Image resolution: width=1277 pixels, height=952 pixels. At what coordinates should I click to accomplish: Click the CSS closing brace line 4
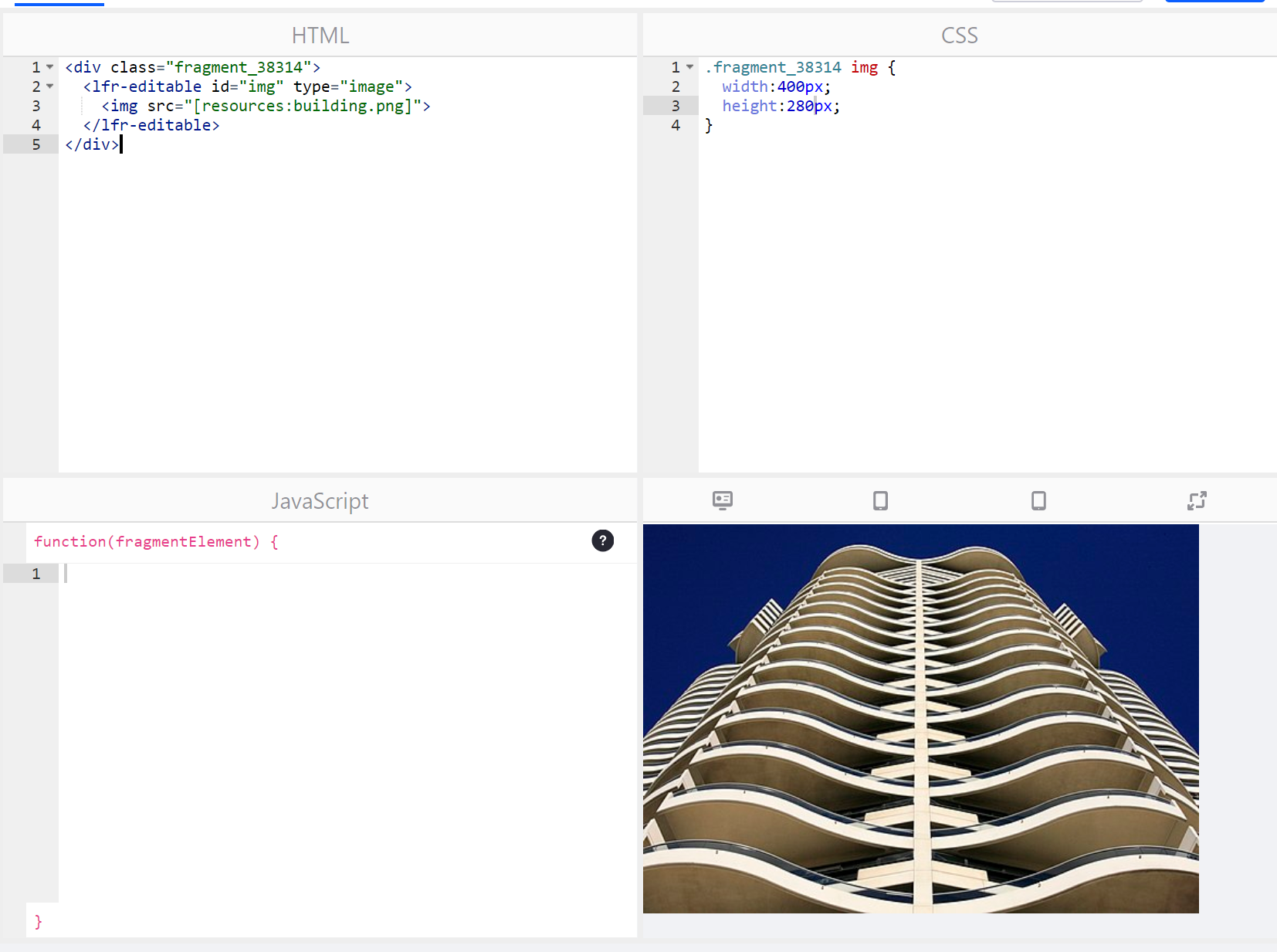coord(709,125)
